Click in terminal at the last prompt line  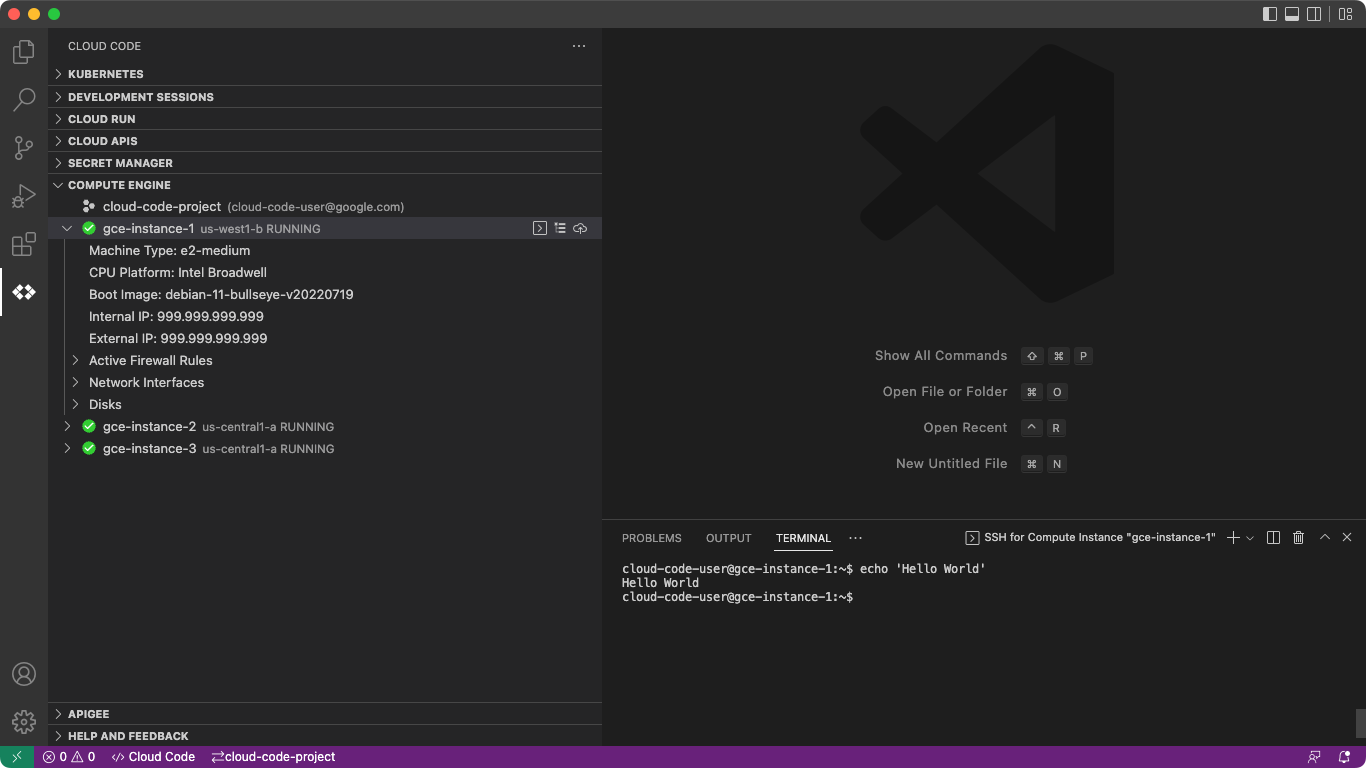[x=738, y=597]
